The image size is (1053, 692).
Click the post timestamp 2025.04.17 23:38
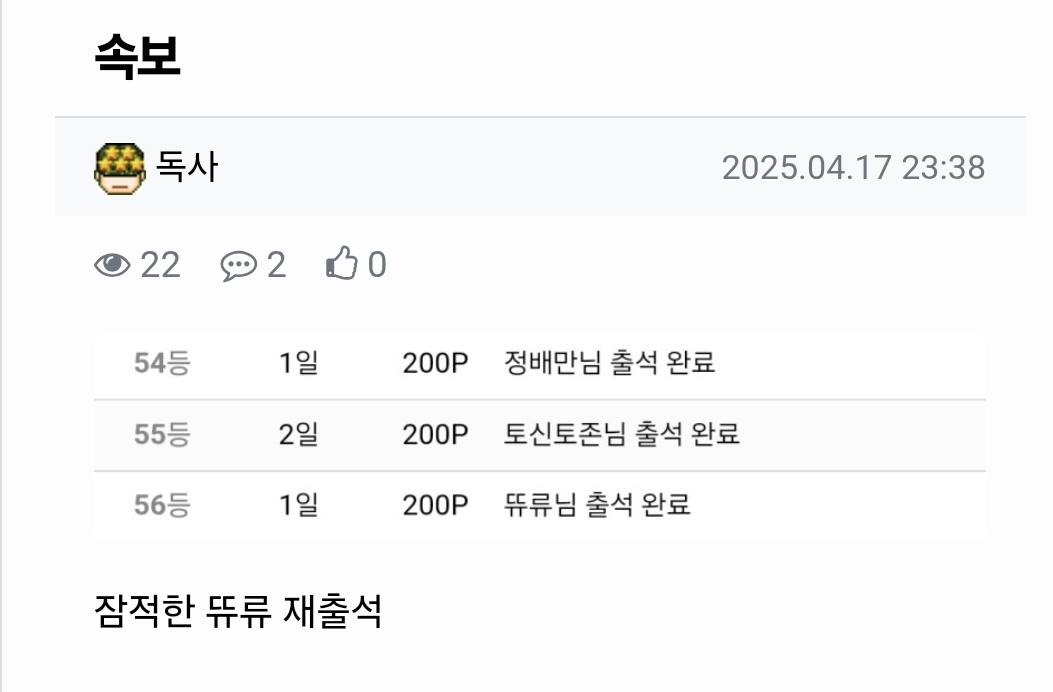[x=853, y=167]
